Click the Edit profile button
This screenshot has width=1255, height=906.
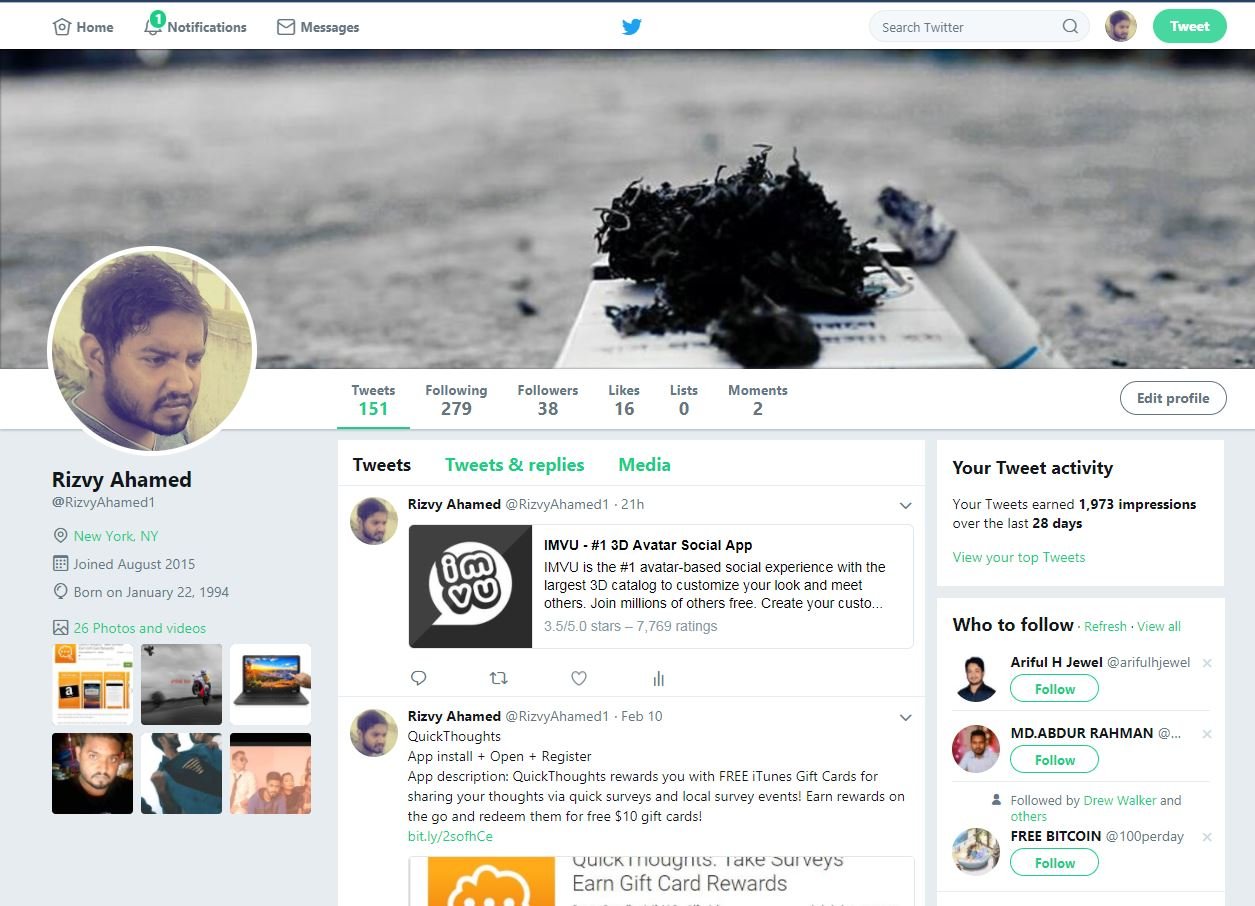[x=1173, y=398]
